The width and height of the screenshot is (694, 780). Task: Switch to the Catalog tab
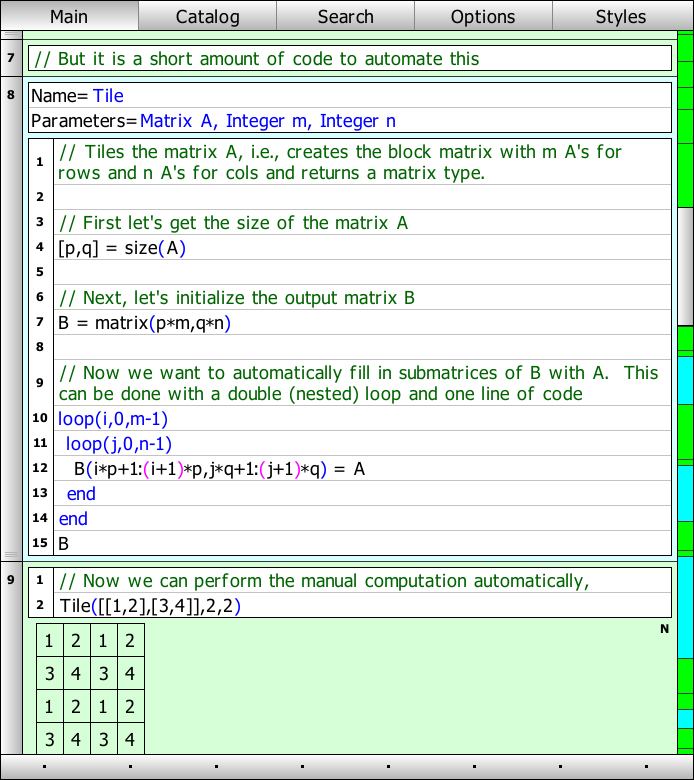point(207,16)
